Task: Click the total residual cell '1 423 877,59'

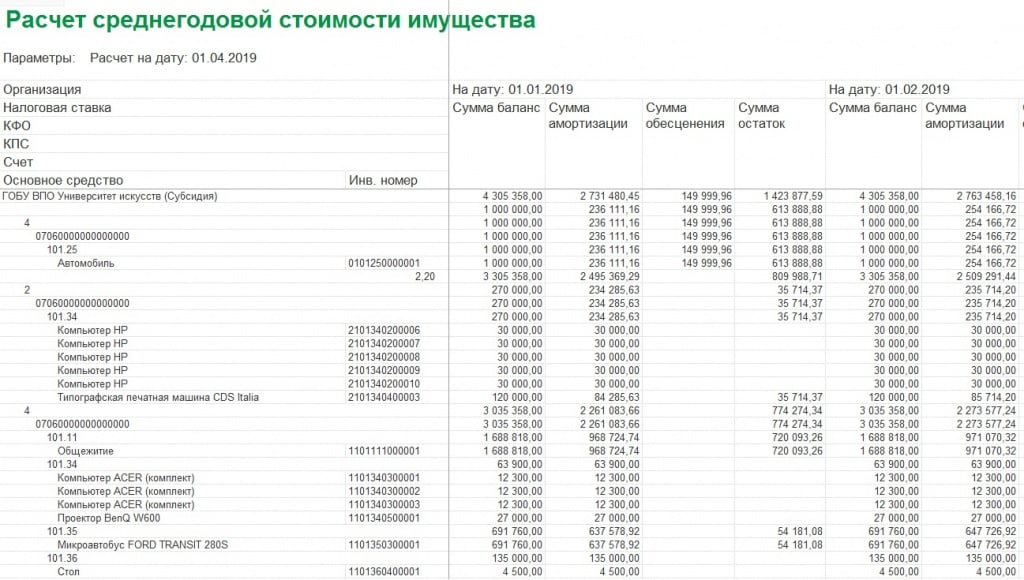Action: pyautogui.click(x=785, y=196)
